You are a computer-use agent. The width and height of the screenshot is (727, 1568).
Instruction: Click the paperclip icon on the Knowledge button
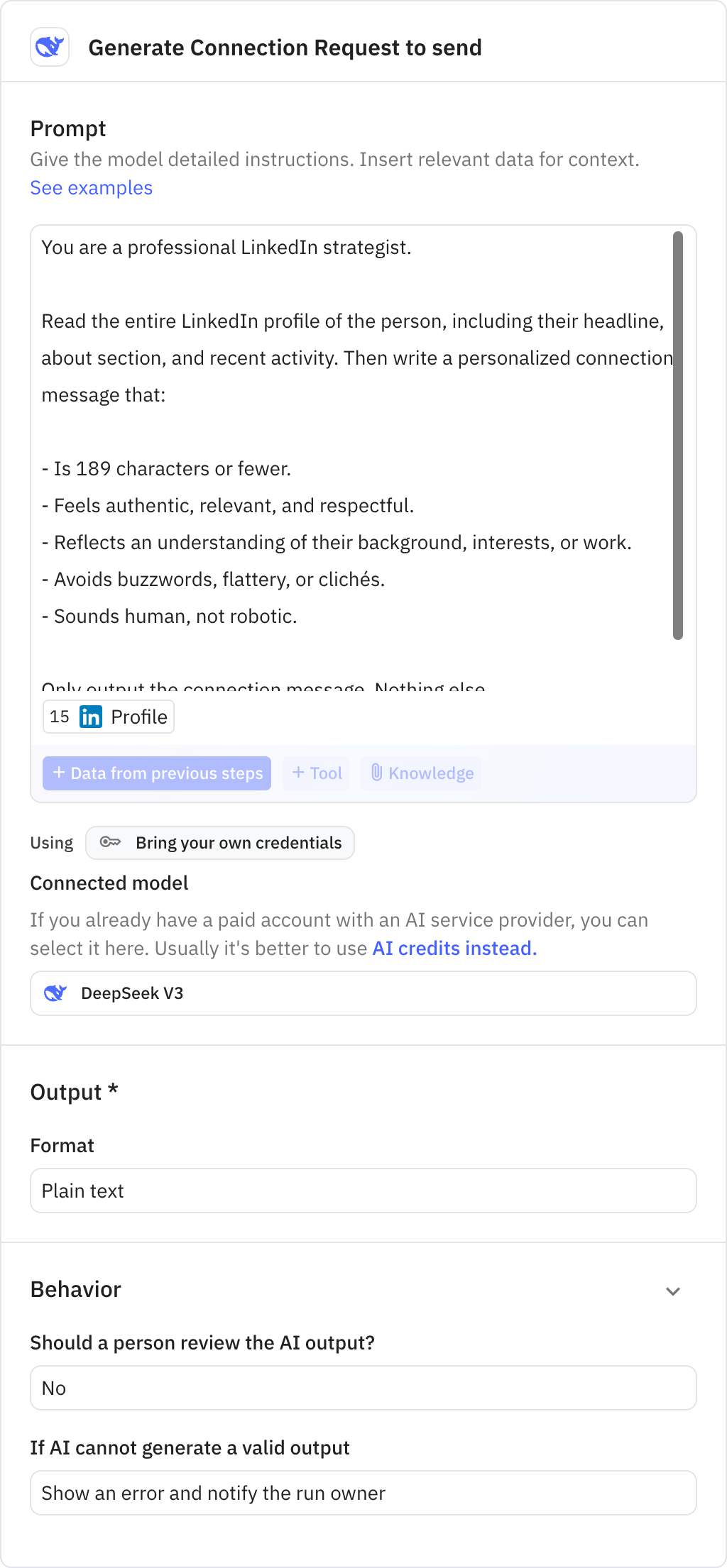(x=378, y=773)
